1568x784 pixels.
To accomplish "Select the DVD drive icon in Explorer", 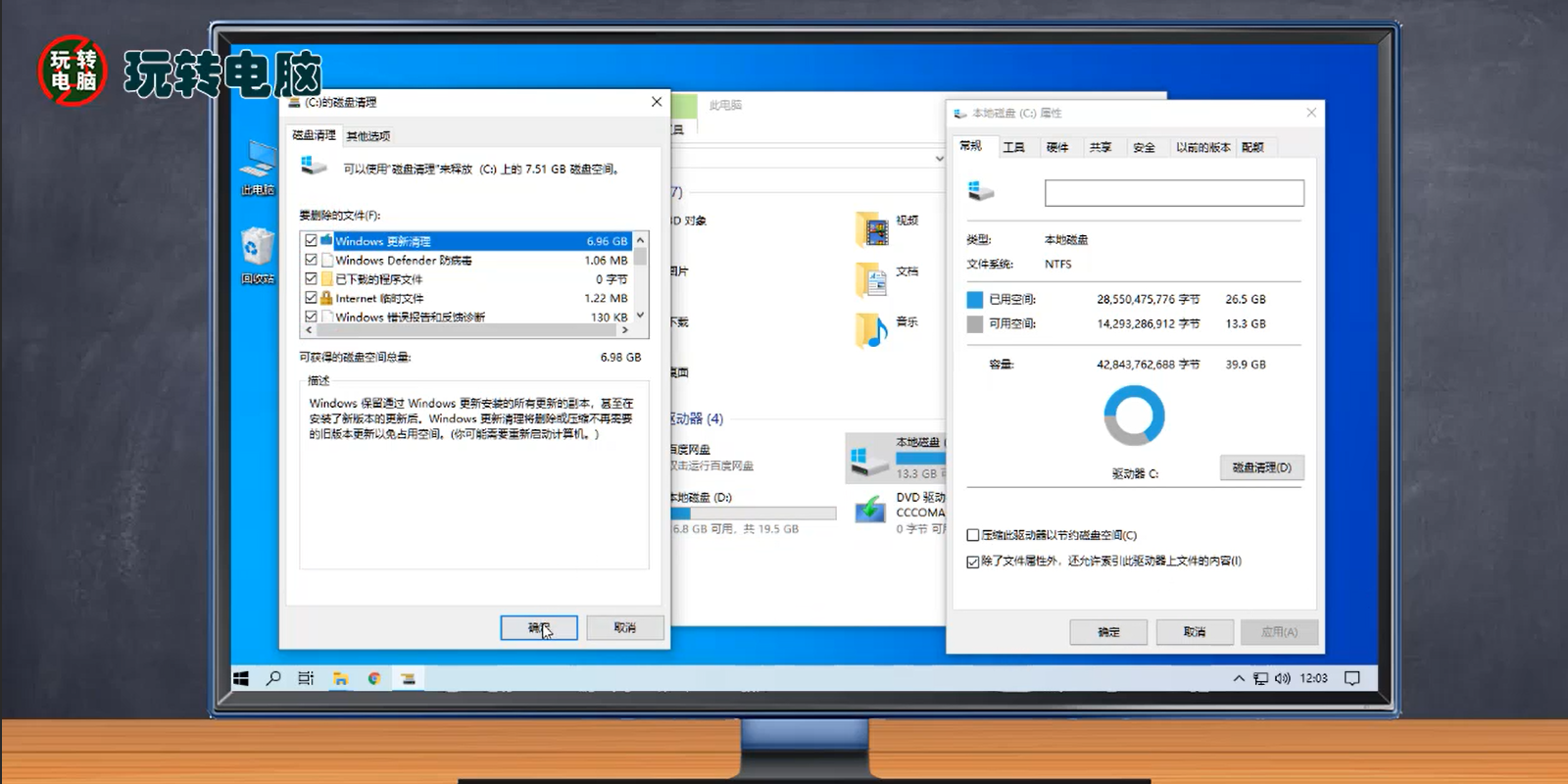I will click(870, 510).
